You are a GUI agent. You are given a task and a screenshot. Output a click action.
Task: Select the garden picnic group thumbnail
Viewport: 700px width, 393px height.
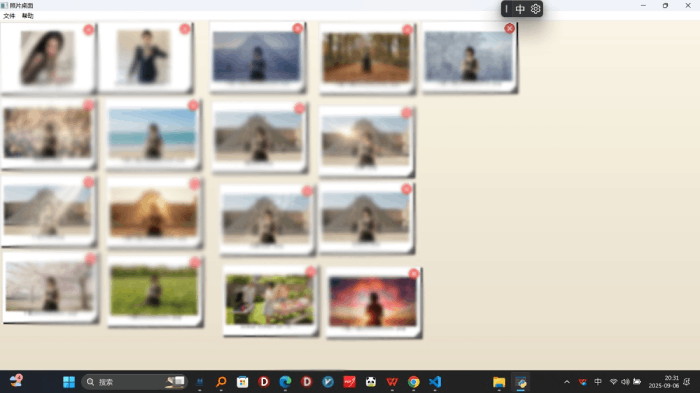tap(270, 299)
